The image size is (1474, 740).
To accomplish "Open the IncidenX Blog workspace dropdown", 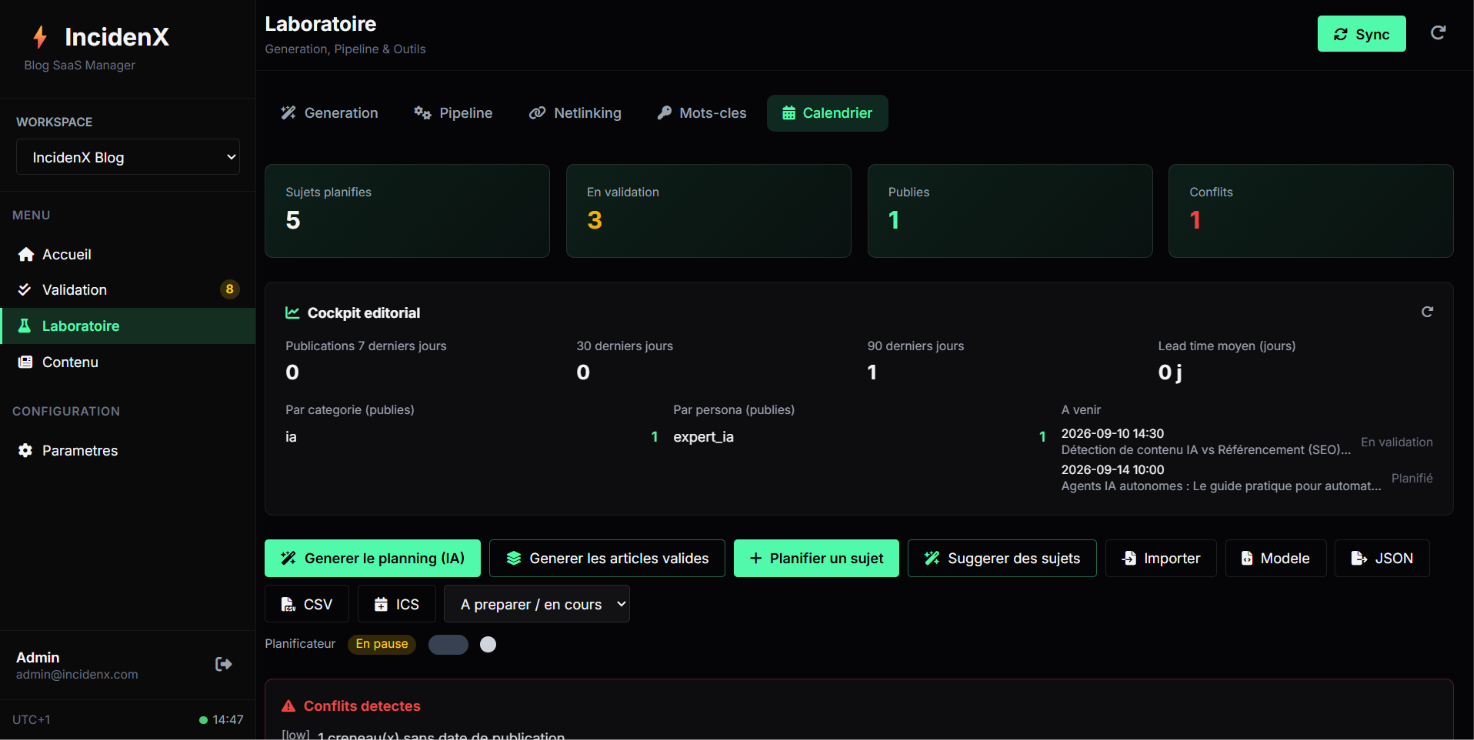I will (128, 157).
